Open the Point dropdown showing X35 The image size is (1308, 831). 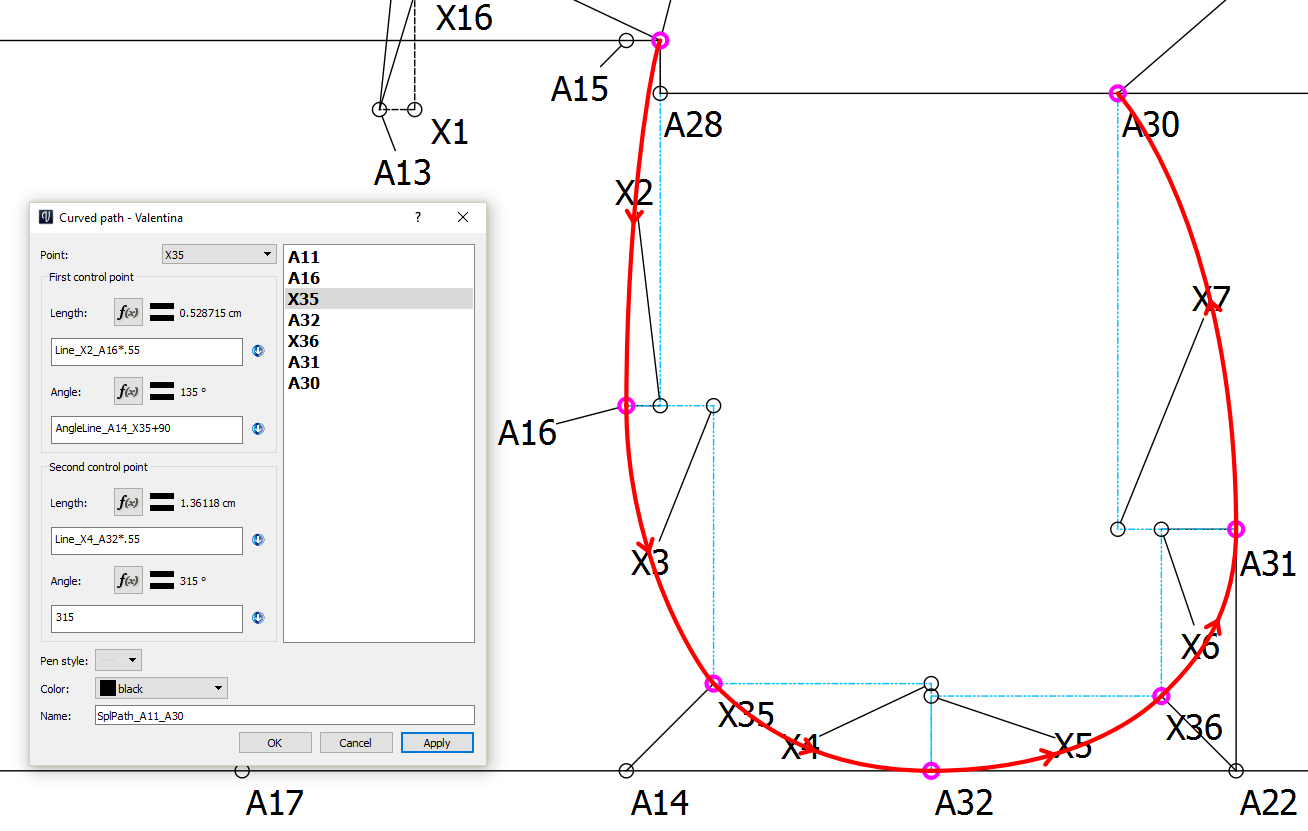[x=218, y=255]
